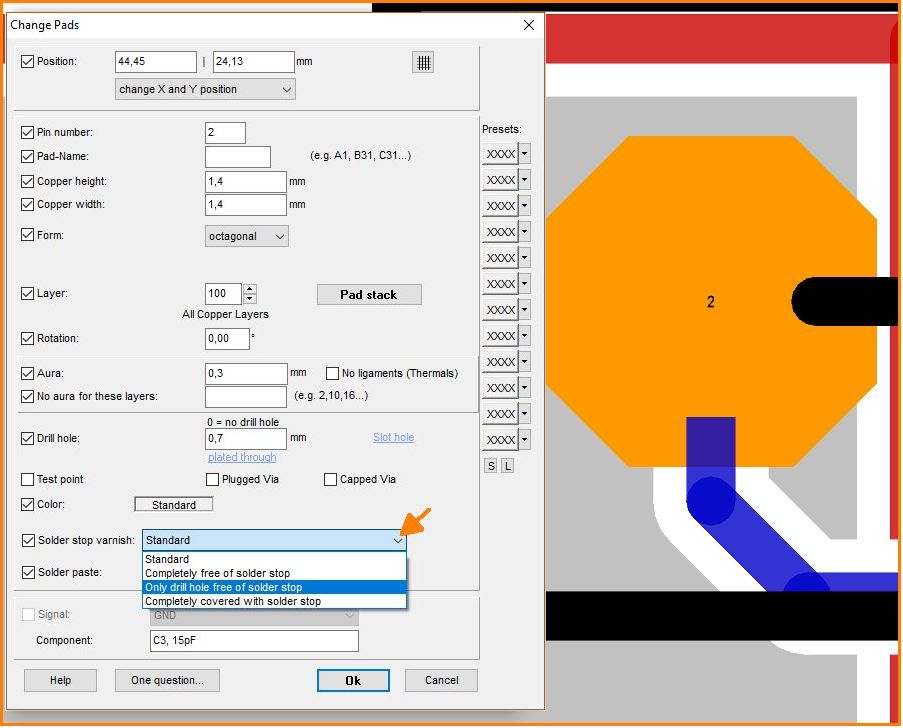
Task: Tick No ligaments (Thermals) checkbox
Action: pyautogui.click(x=333, y=374)
